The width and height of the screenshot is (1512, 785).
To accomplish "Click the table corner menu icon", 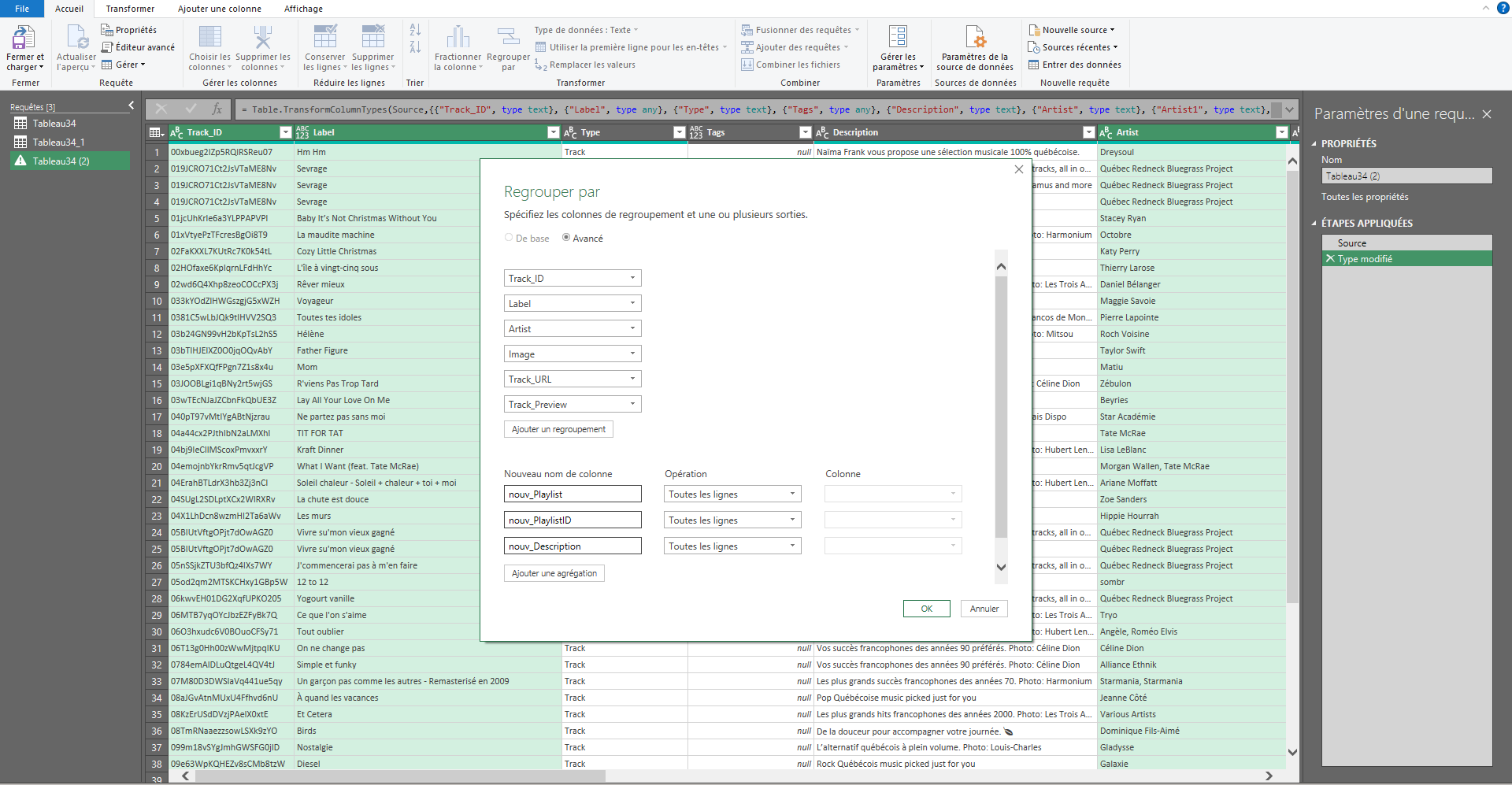I will [157, 132].
